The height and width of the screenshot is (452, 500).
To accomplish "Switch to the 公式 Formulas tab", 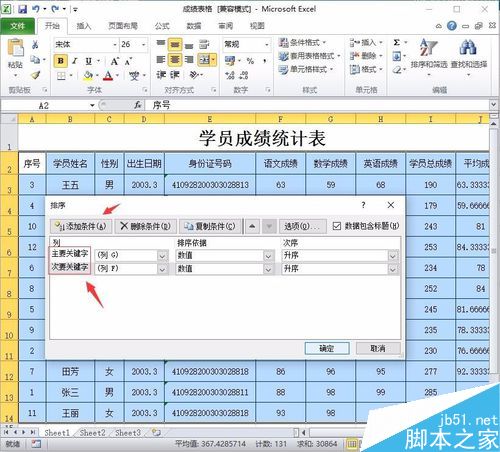I will tap(162, 26).
